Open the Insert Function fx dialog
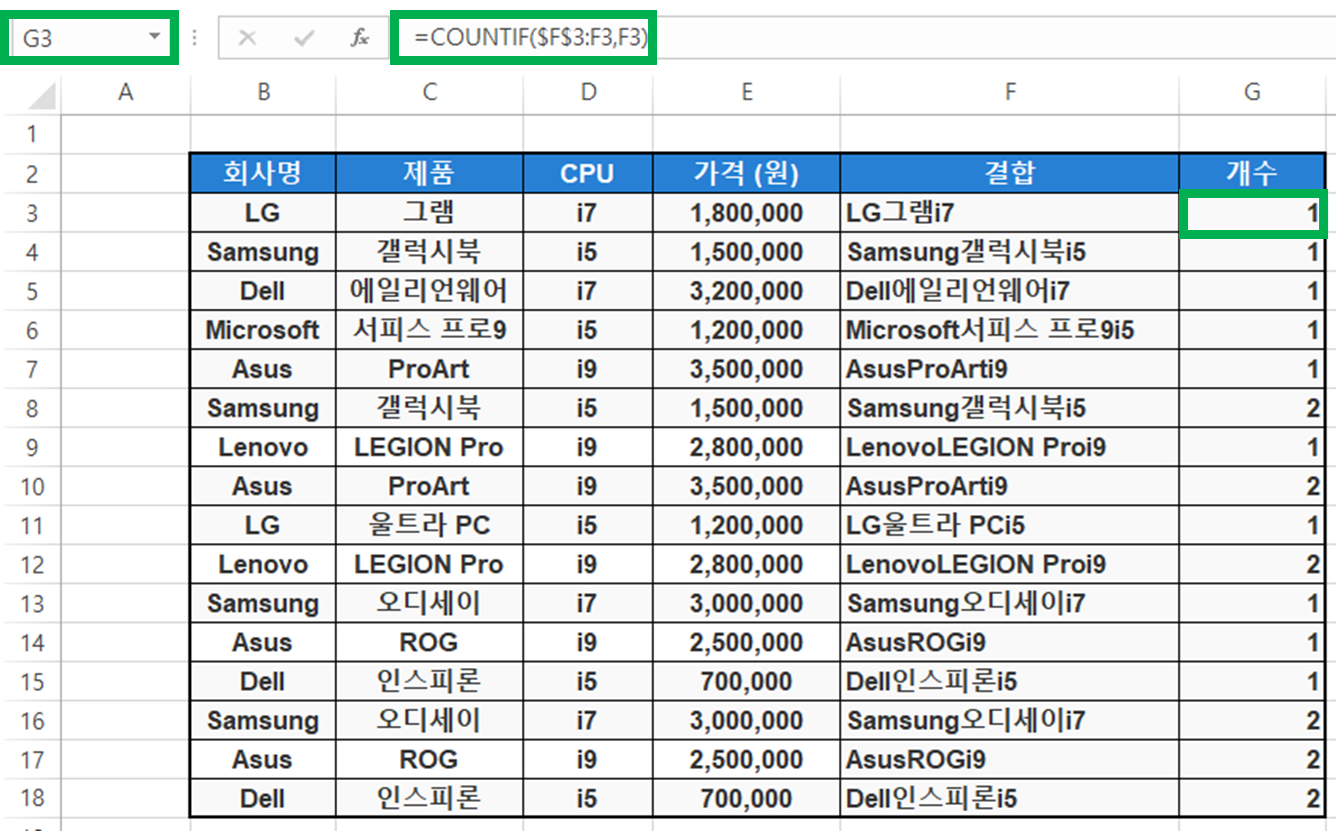Screen dimensions: 1336x831 [360, 38]
